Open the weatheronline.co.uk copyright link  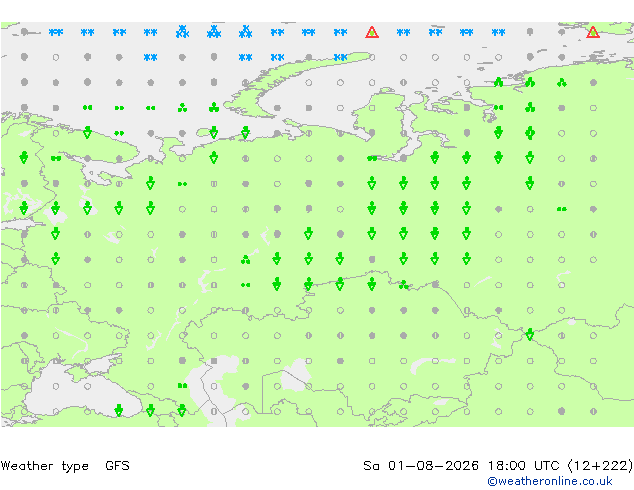[549, 481]
